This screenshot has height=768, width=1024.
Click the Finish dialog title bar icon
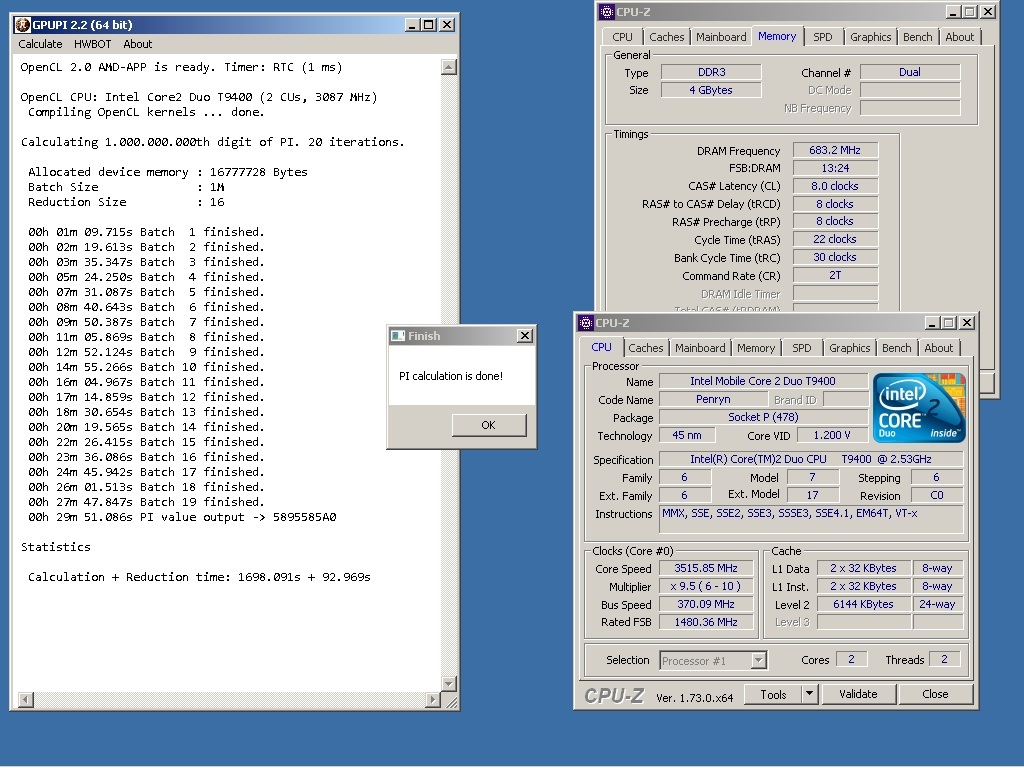point(398,336)
